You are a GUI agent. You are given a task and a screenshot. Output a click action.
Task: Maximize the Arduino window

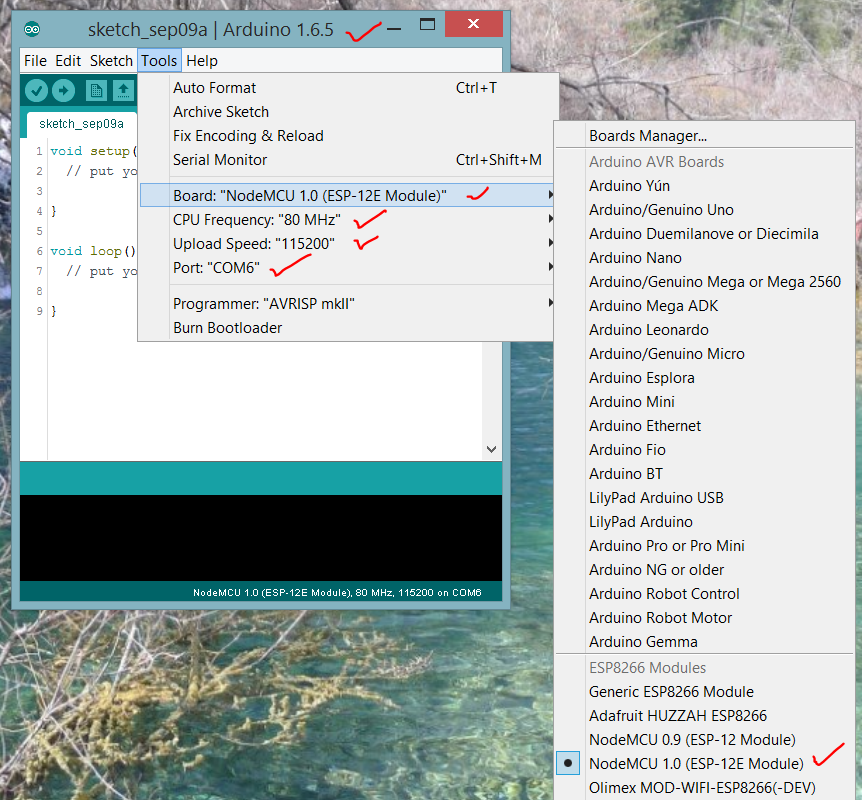[x=427, y=24]
